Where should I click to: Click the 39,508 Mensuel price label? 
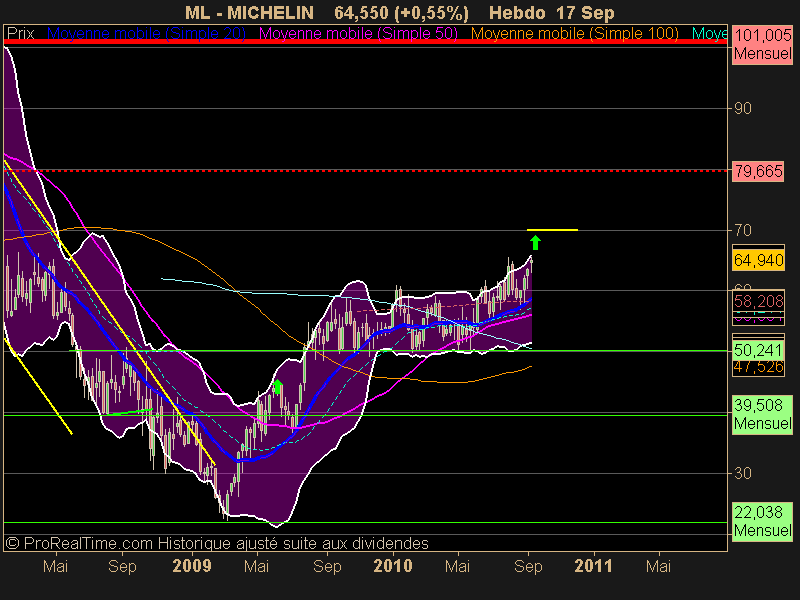coord(762,414)
